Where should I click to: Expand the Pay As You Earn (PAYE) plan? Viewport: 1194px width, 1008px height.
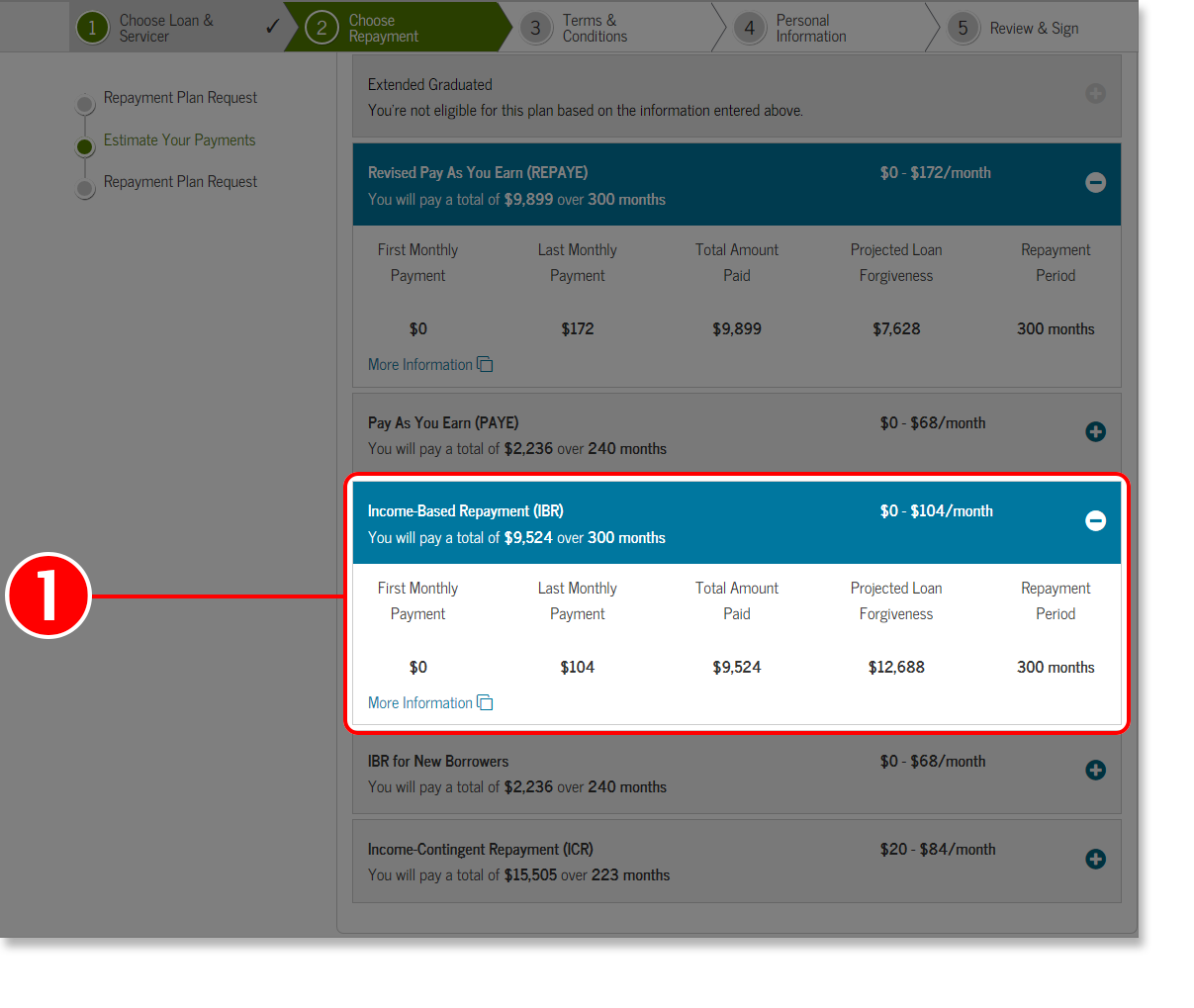[1095, 431]
